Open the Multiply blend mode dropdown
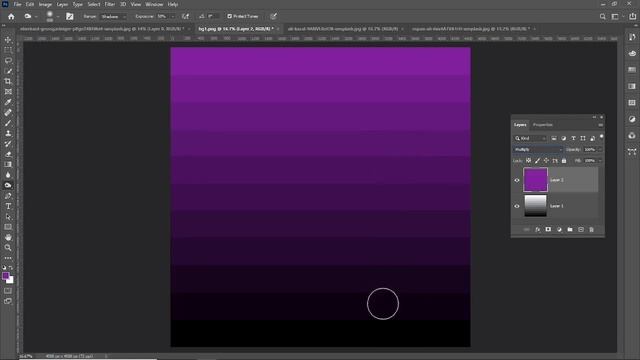 538,150
